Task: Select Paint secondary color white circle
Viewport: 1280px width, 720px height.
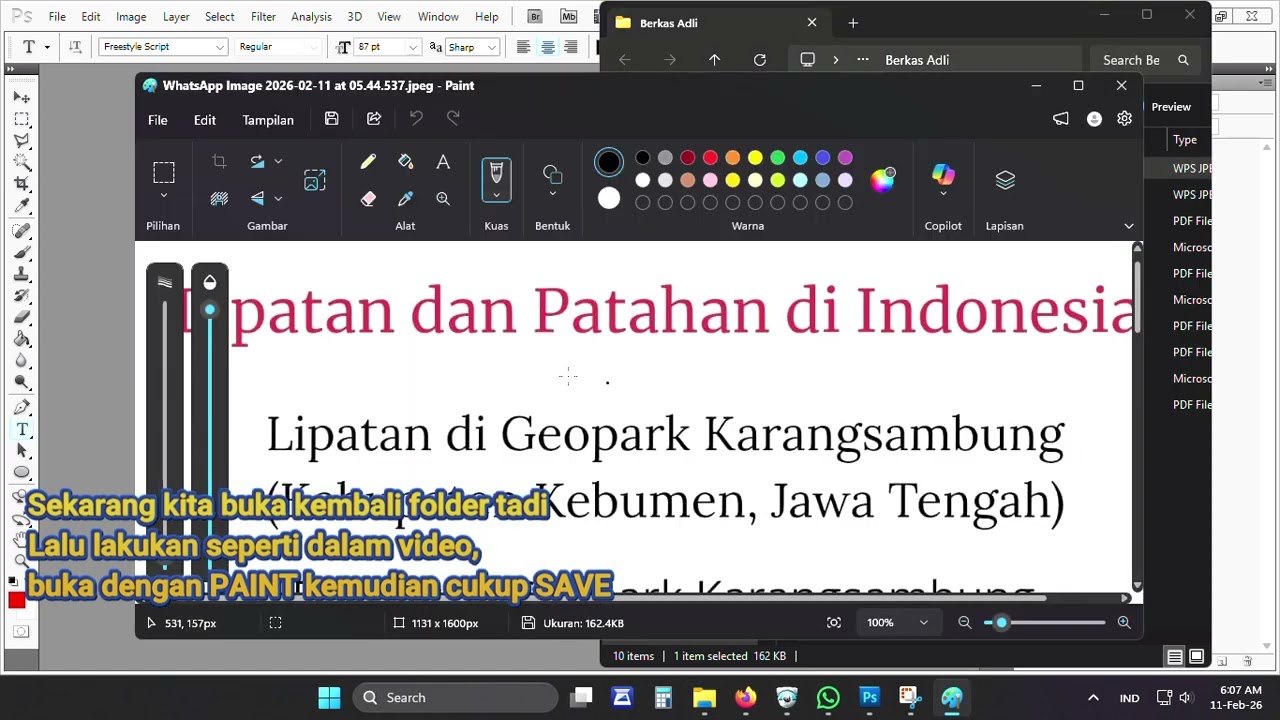Action: point(609,199)
